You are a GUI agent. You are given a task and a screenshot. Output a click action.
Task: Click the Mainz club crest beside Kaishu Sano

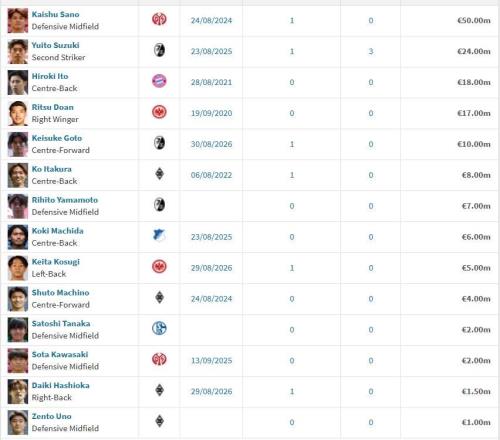(159, 19)
